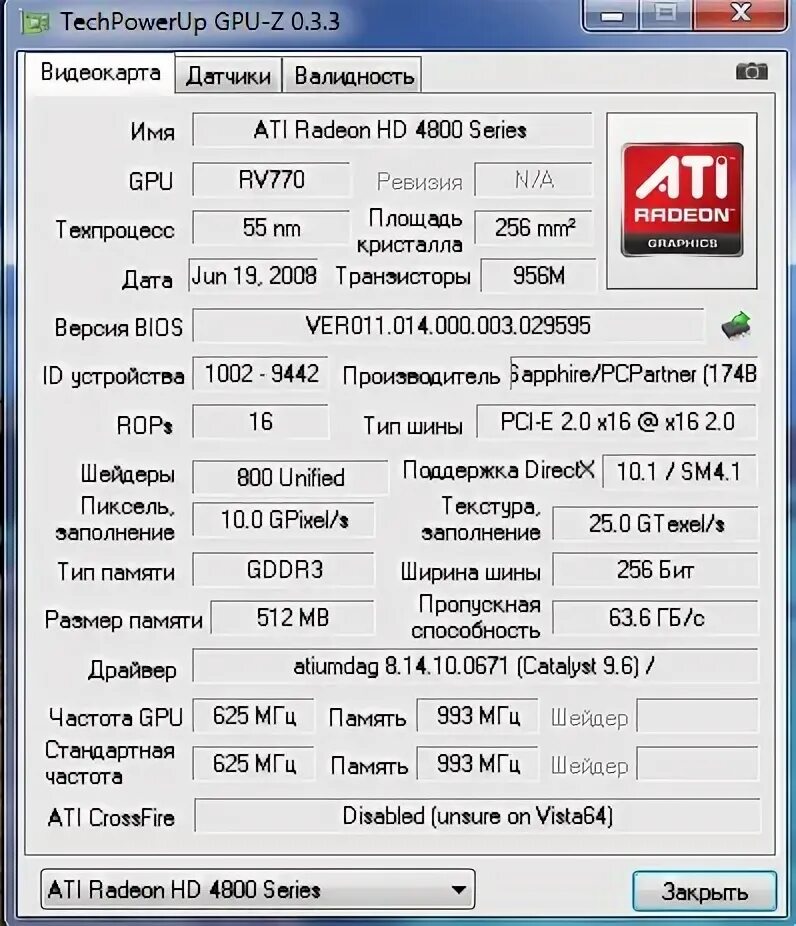Screen dimensions: 796x926
Task: Click the die area field 256 mm²
Action: (x=533, y=227)
